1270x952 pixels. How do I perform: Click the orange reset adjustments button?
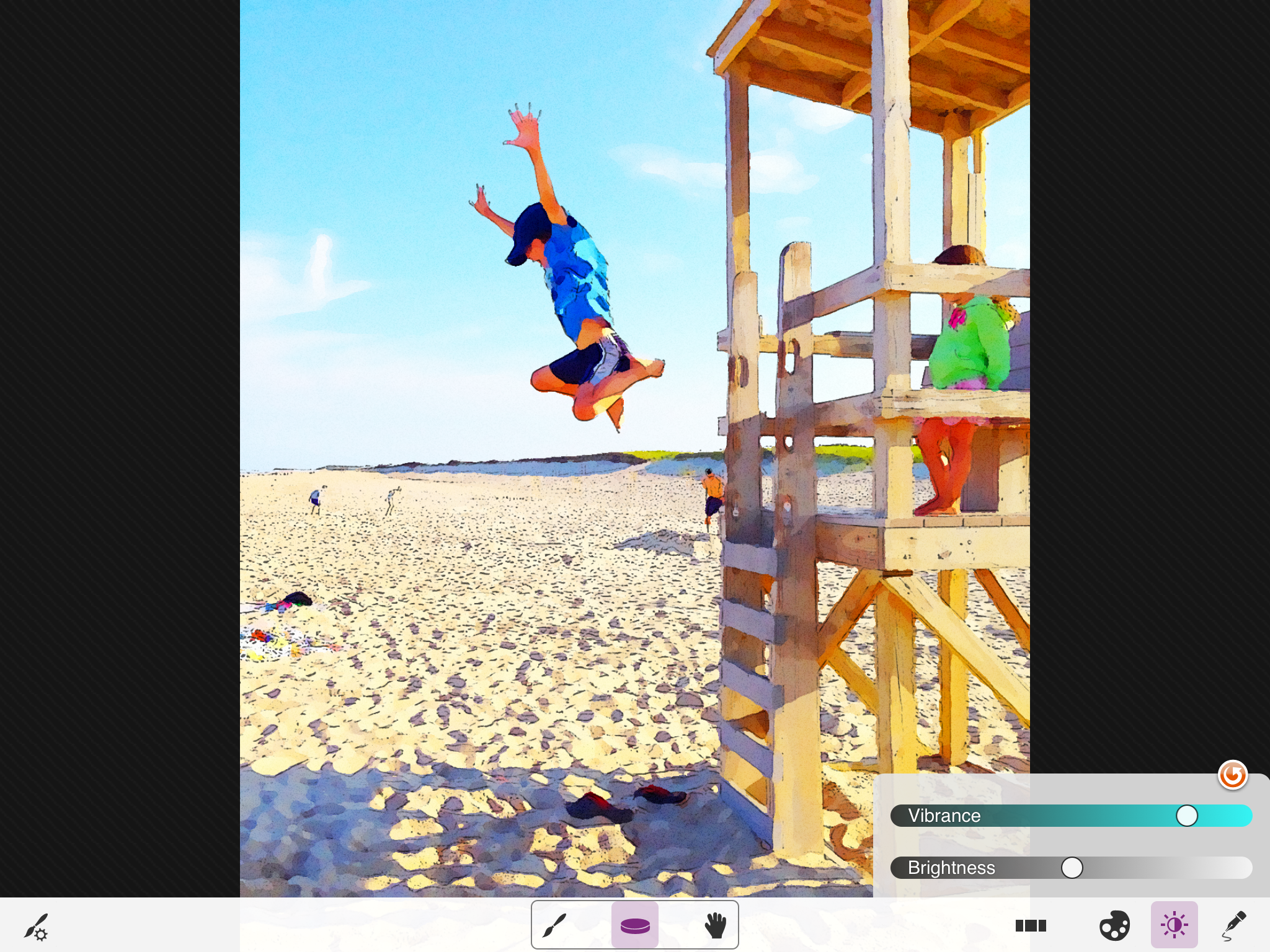[1232, 775]
